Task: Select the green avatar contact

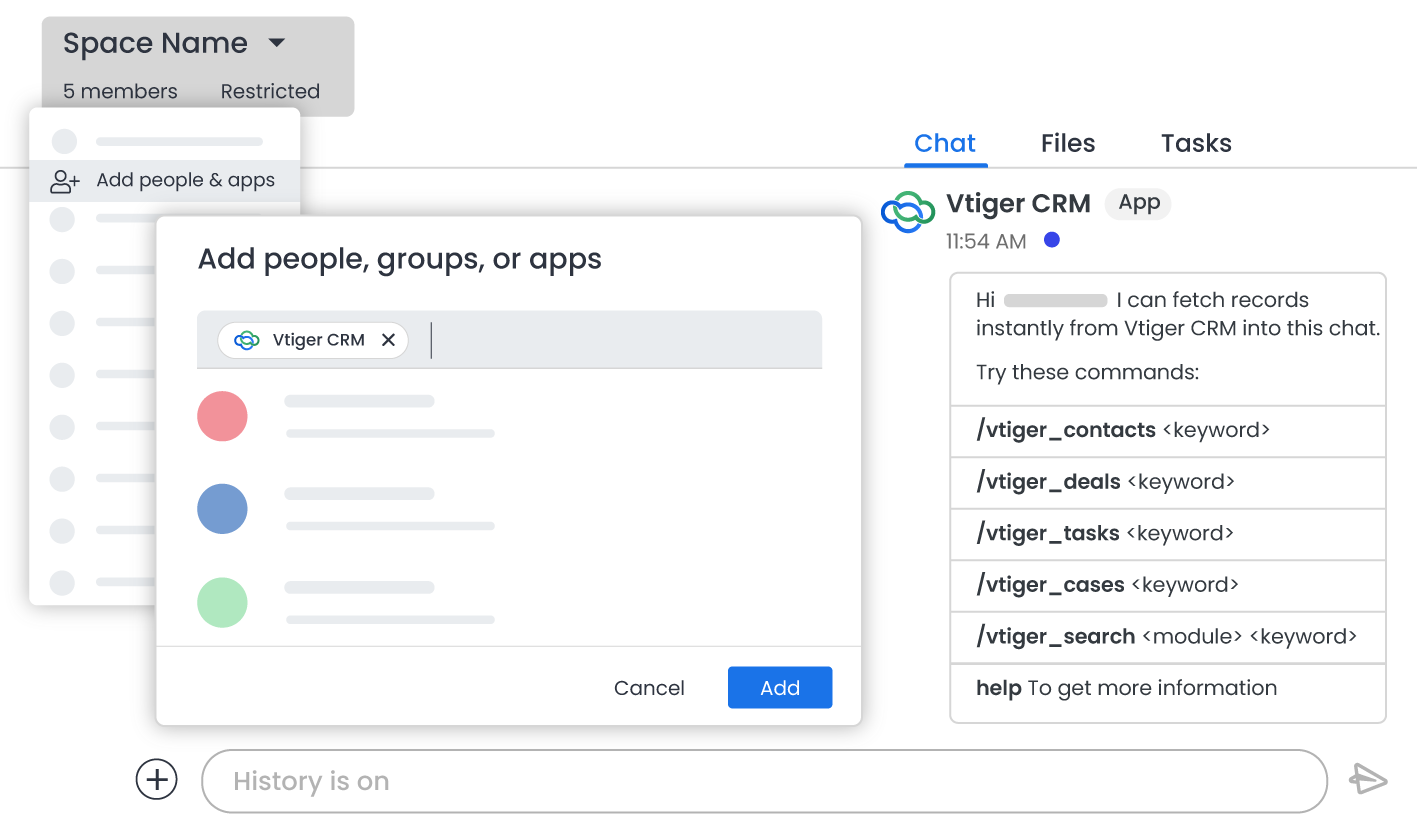Action: (x=222, y=602)
